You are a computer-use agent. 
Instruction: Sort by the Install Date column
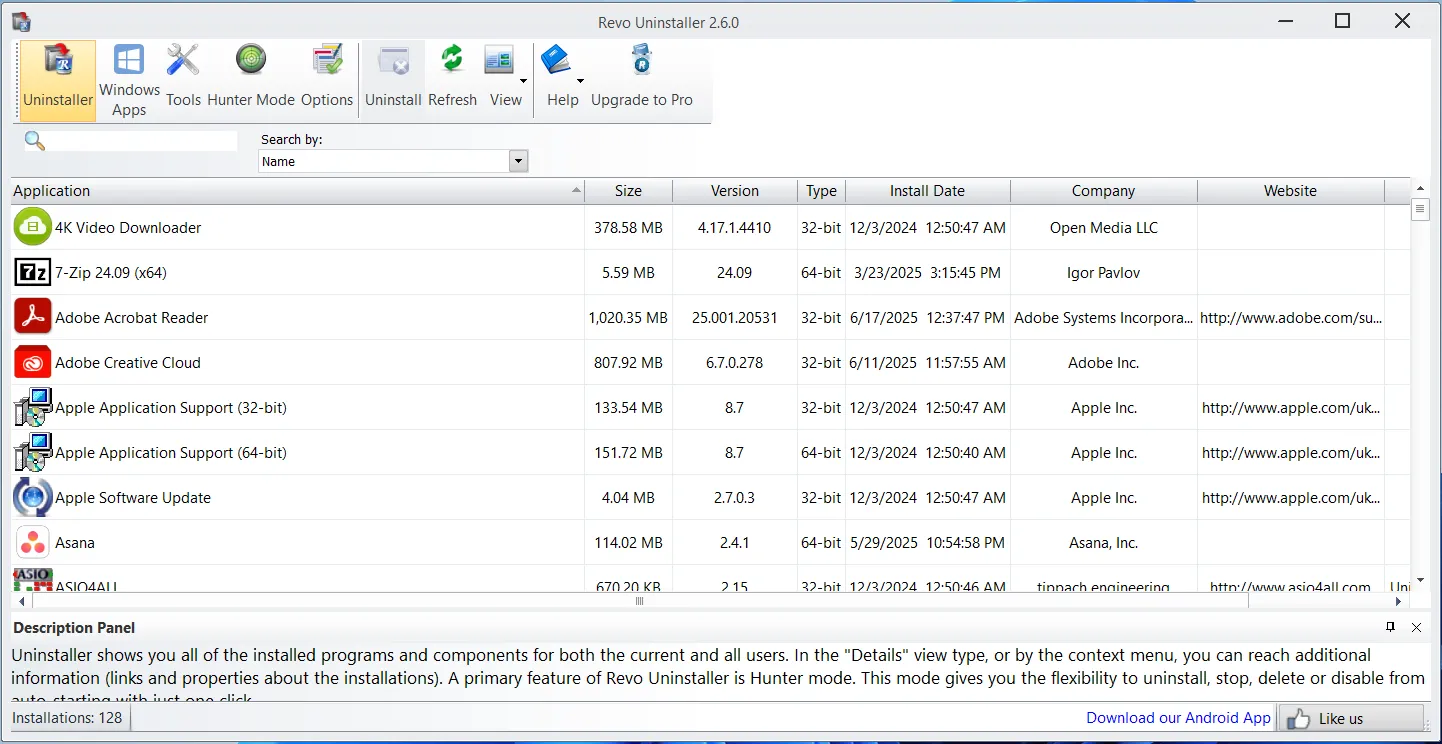(x=927, y=191)
